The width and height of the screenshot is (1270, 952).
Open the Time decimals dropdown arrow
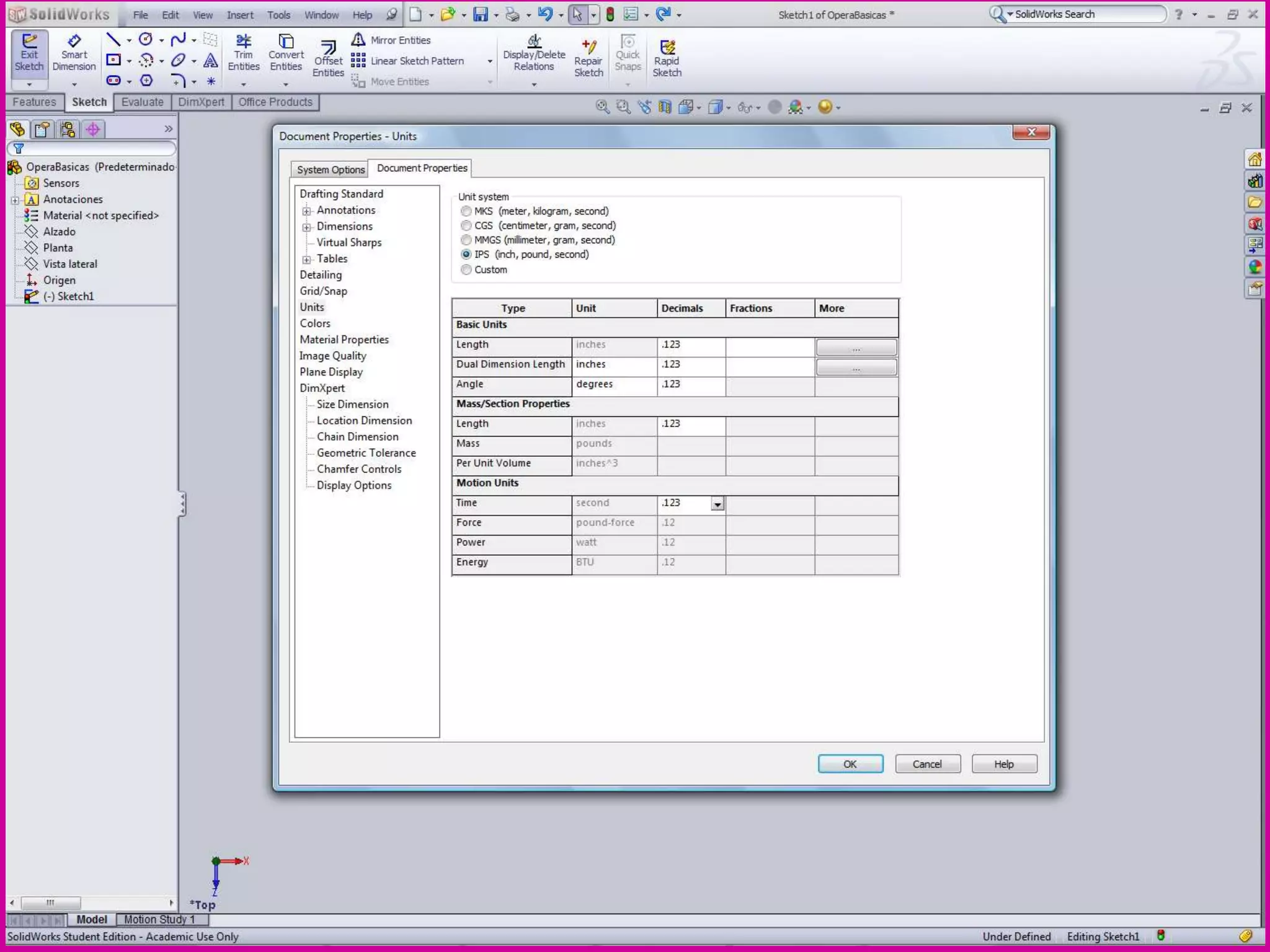pos(717,504)
